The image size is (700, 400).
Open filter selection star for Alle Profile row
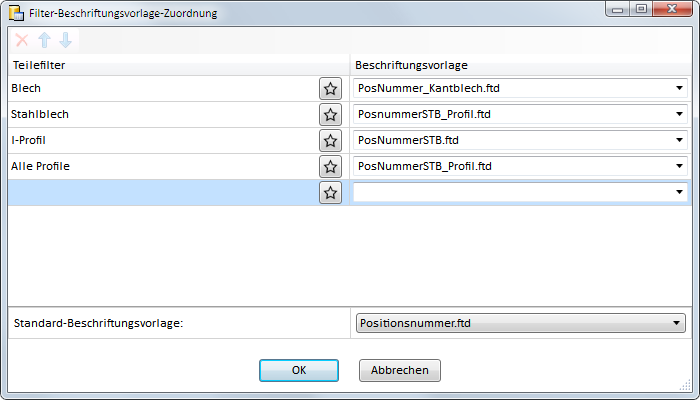coord(330,166)
